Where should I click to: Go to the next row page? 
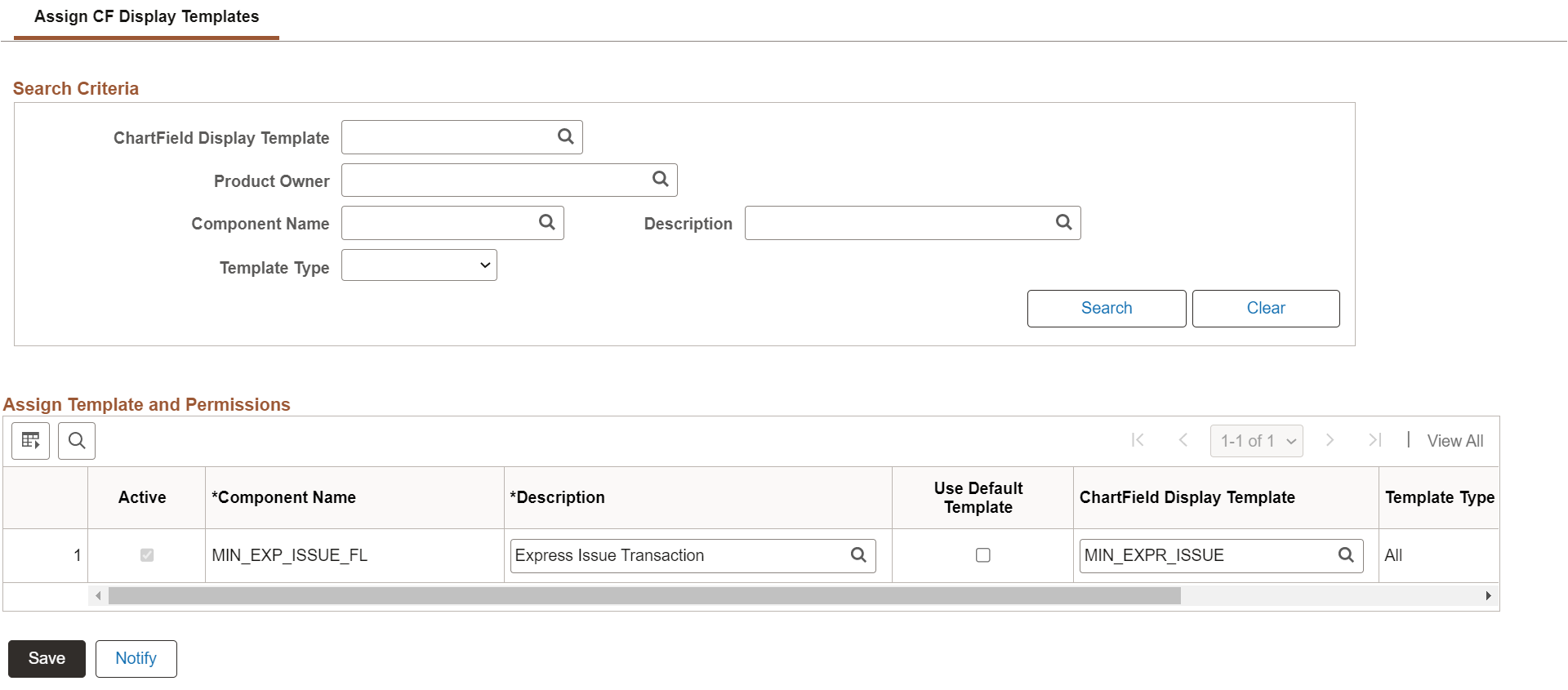coord(1330,440)
